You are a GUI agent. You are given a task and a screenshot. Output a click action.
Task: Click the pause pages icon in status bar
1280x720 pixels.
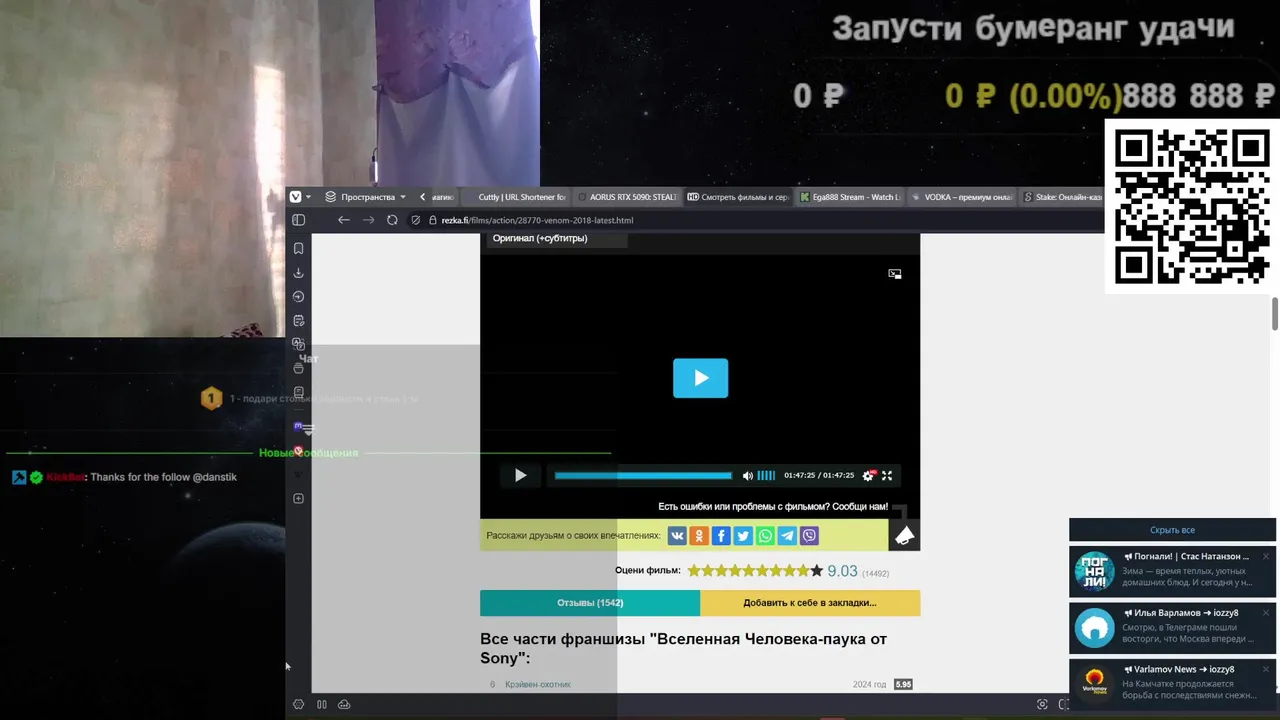click(321, 704)
